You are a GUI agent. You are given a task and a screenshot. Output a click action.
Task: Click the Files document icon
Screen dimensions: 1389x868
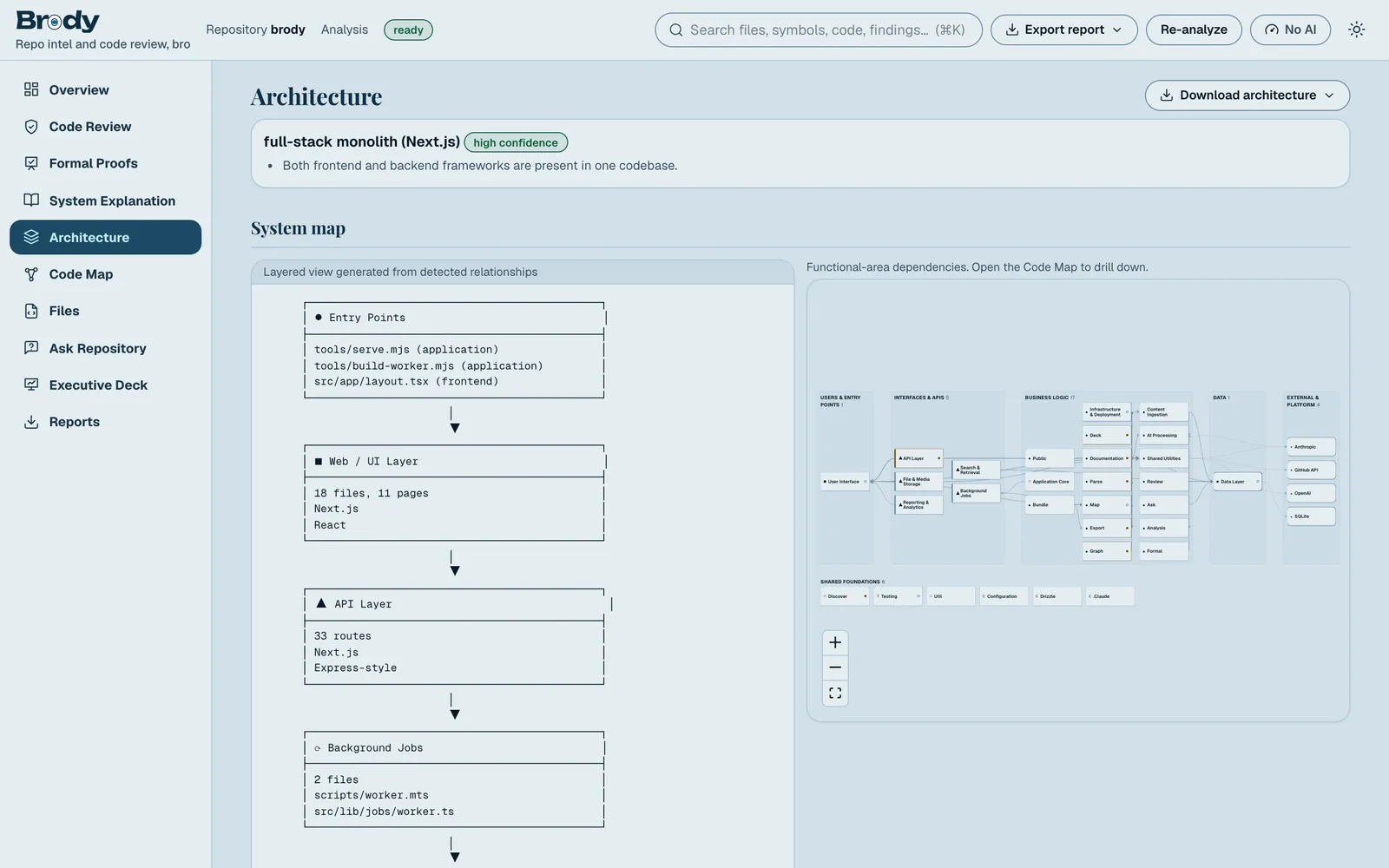pos(31,311)
